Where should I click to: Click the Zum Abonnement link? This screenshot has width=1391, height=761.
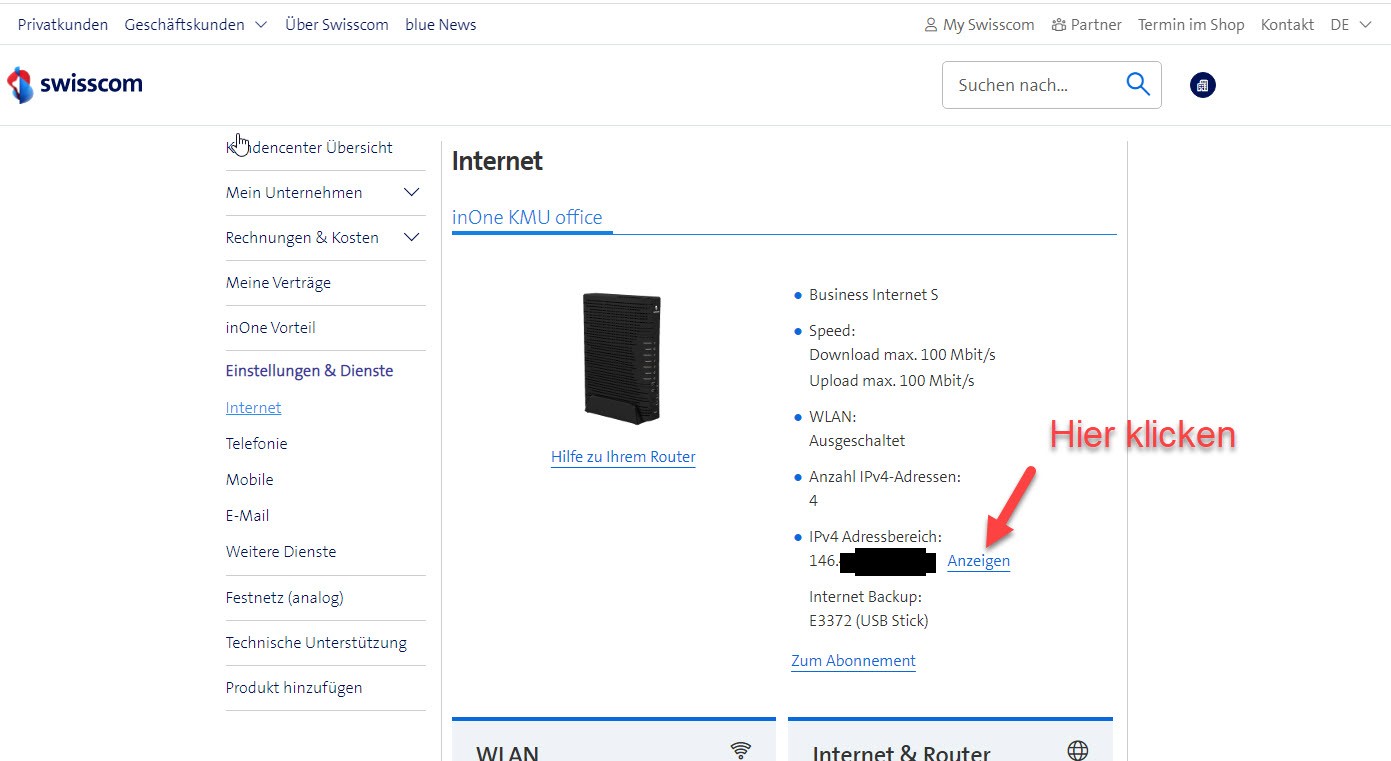pyautogui.click(x=853, y=661)
